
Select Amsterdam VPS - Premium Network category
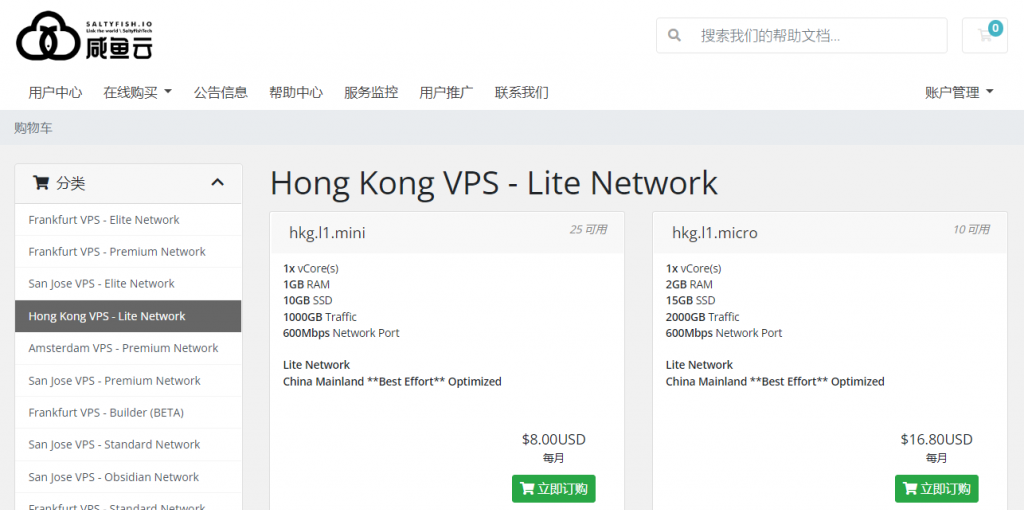[123, 348]
